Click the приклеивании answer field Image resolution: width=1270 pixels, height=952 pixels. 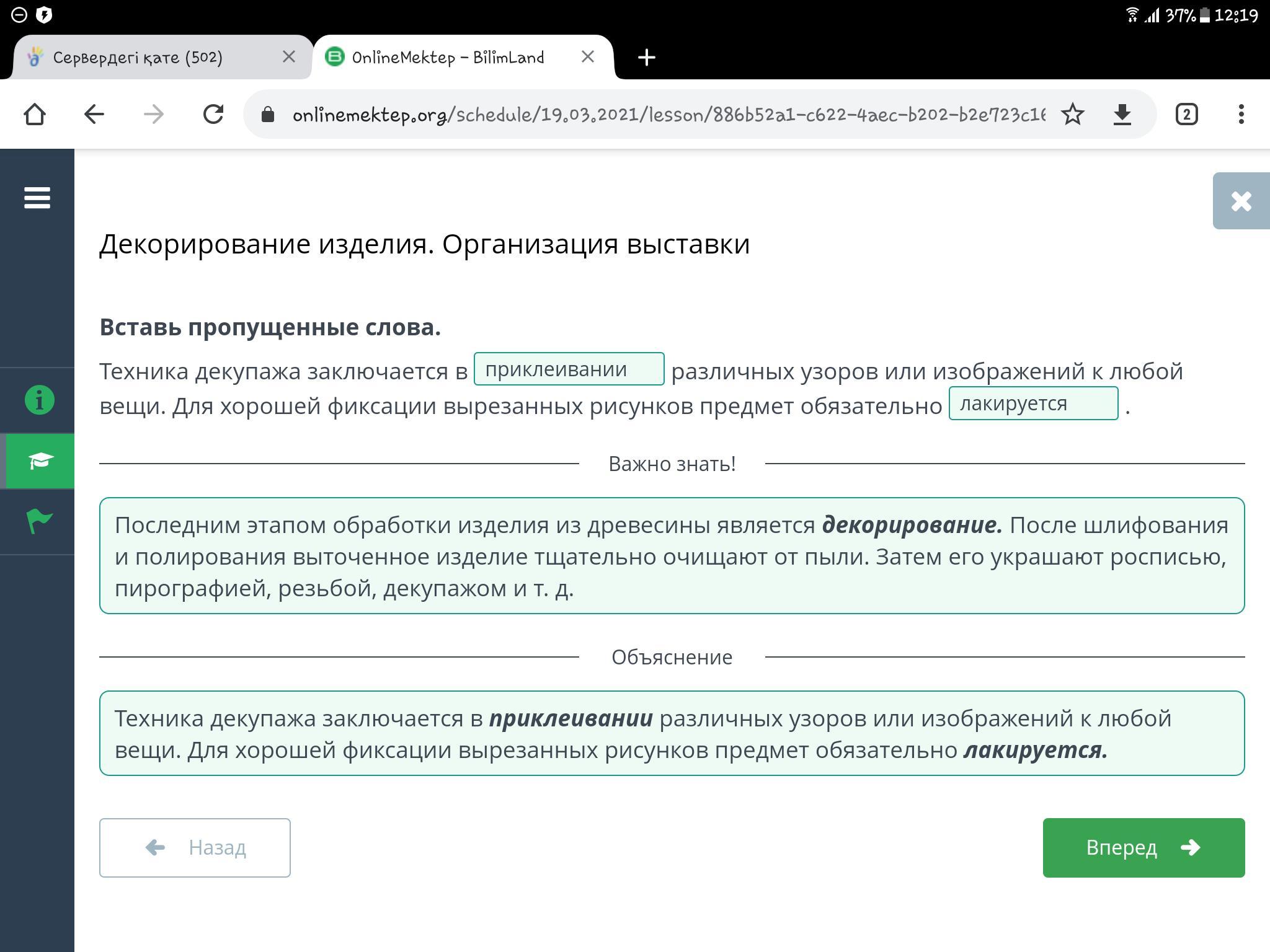pos(569,369)
